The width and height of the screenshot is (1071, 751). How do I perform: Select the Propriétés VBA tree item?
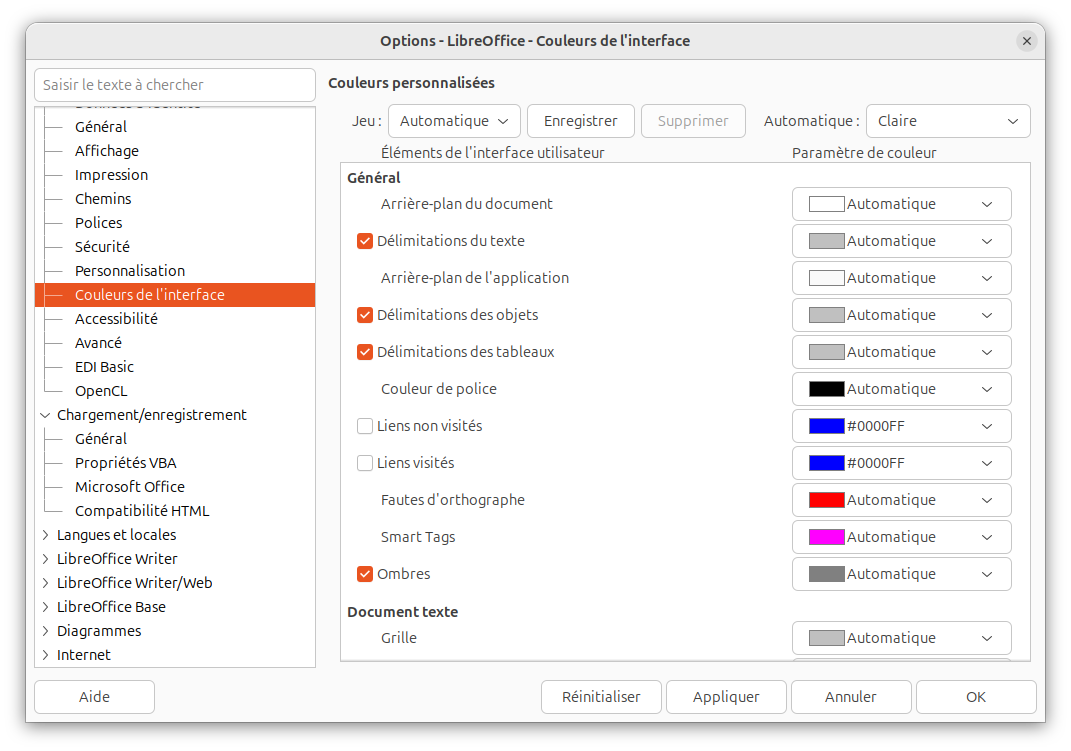126,463
